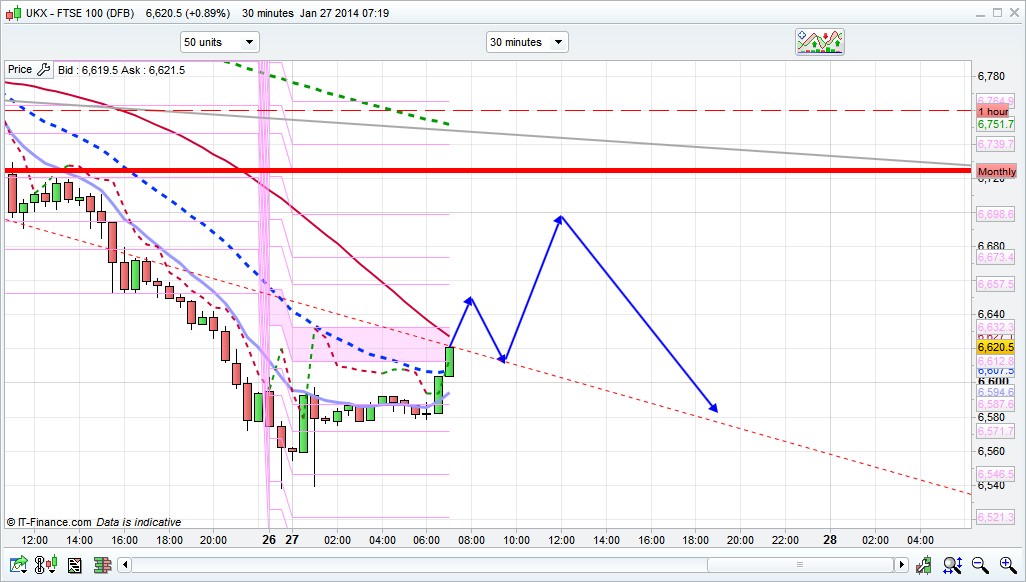
Task: Open Price settings wrench icon
Action: pos(43,70)
